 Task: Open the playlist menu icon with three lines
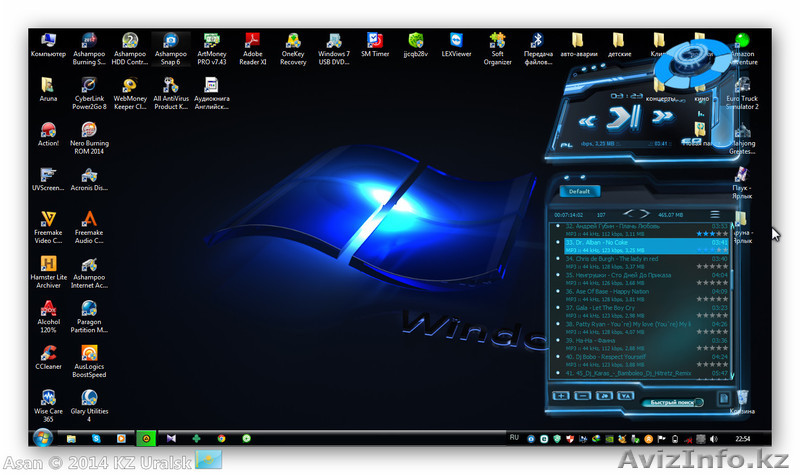click(x=714, y=214)
